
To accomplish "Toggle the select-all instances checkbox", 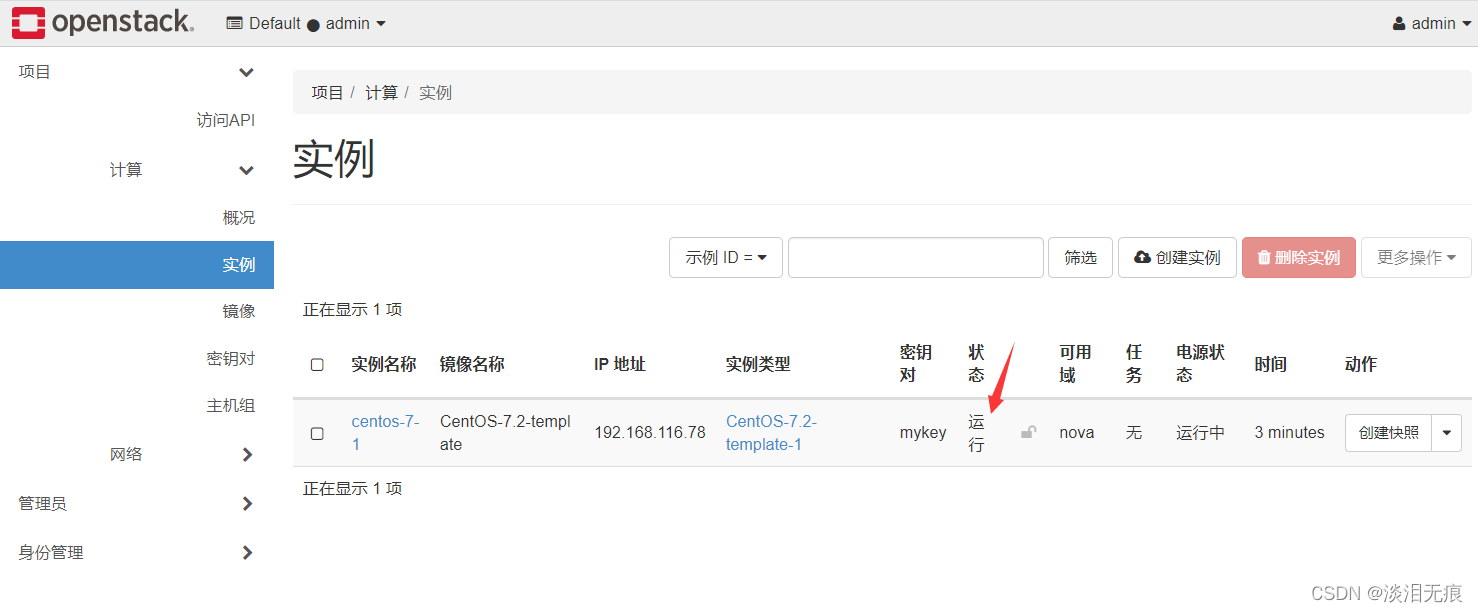I will 317,365.
